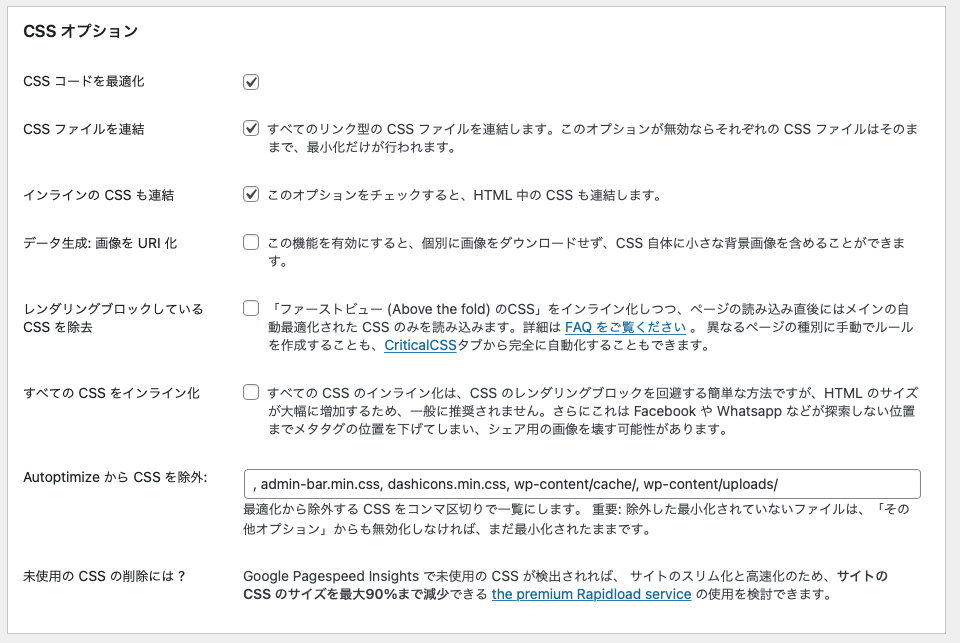Click the Autoptimize から CSS を除外 row label
This screenshot has height=643, width=960.
pos(115,478)
